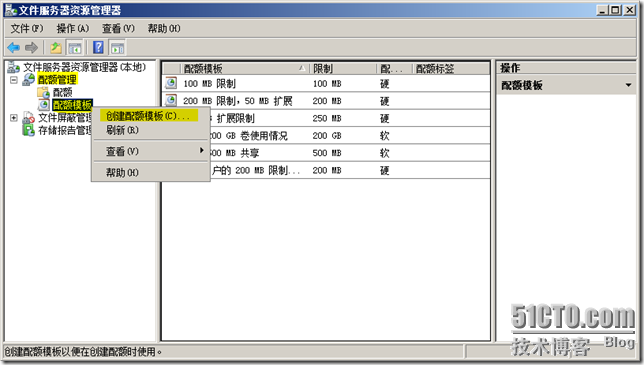Select the 扩展限制 template row
644x365 pixels.
(327, 118)
